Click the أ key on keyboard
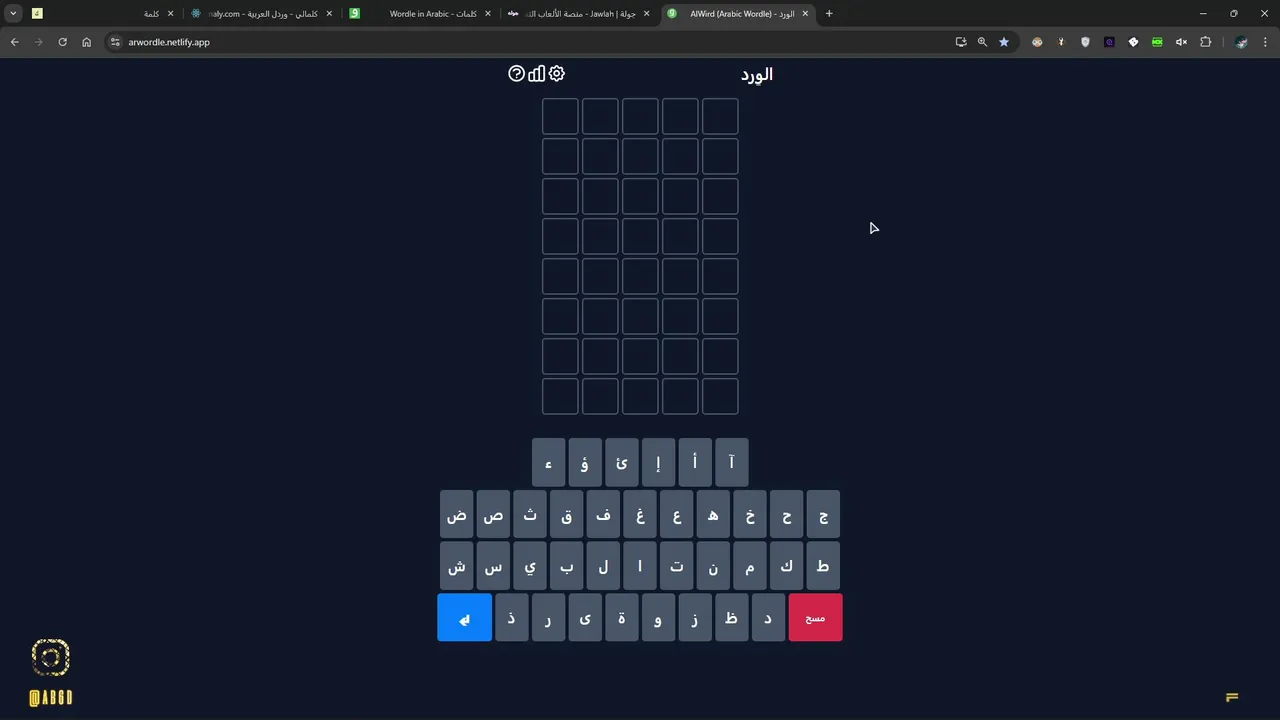Screen dimensions: 1280x720 click(695, 463)
